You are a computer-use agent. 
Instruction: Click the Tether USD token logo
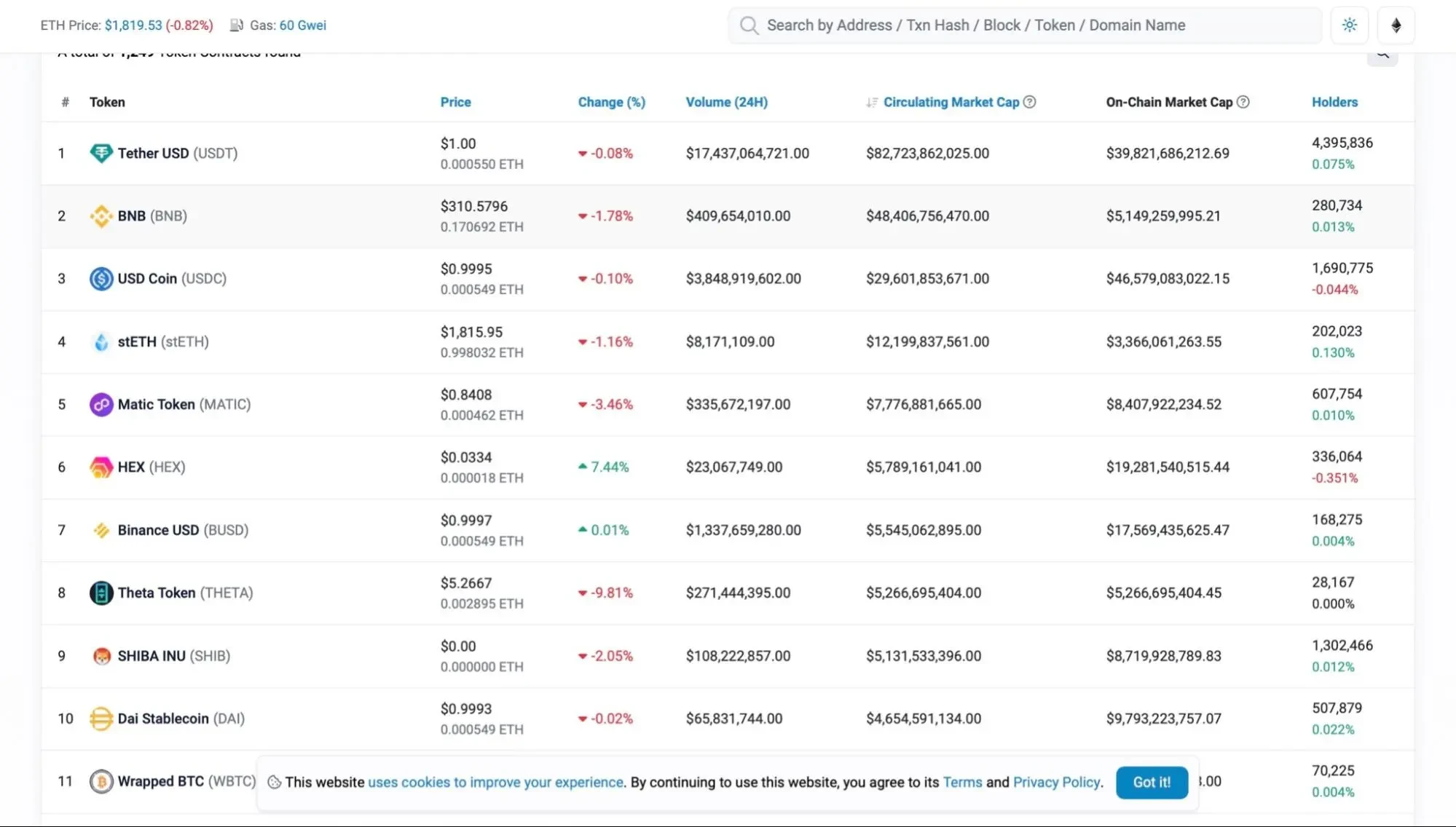(x=101, y=153)
